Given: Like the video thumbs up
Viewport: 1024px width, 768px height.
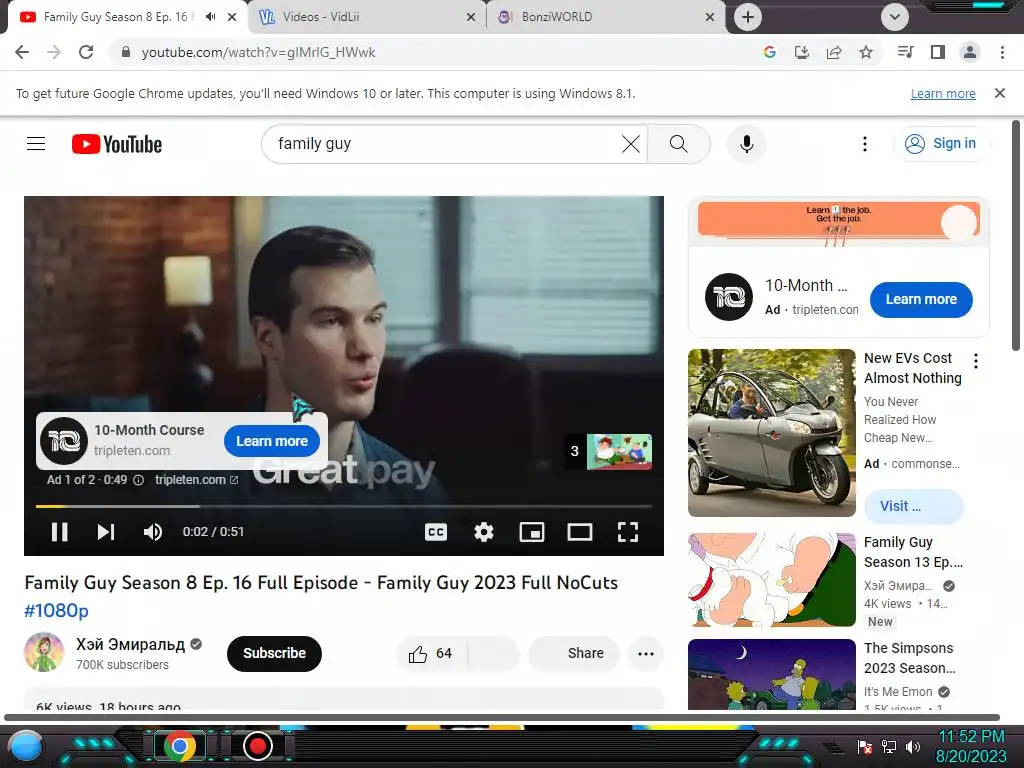Looking at the screenshot, I should (430, 654).
